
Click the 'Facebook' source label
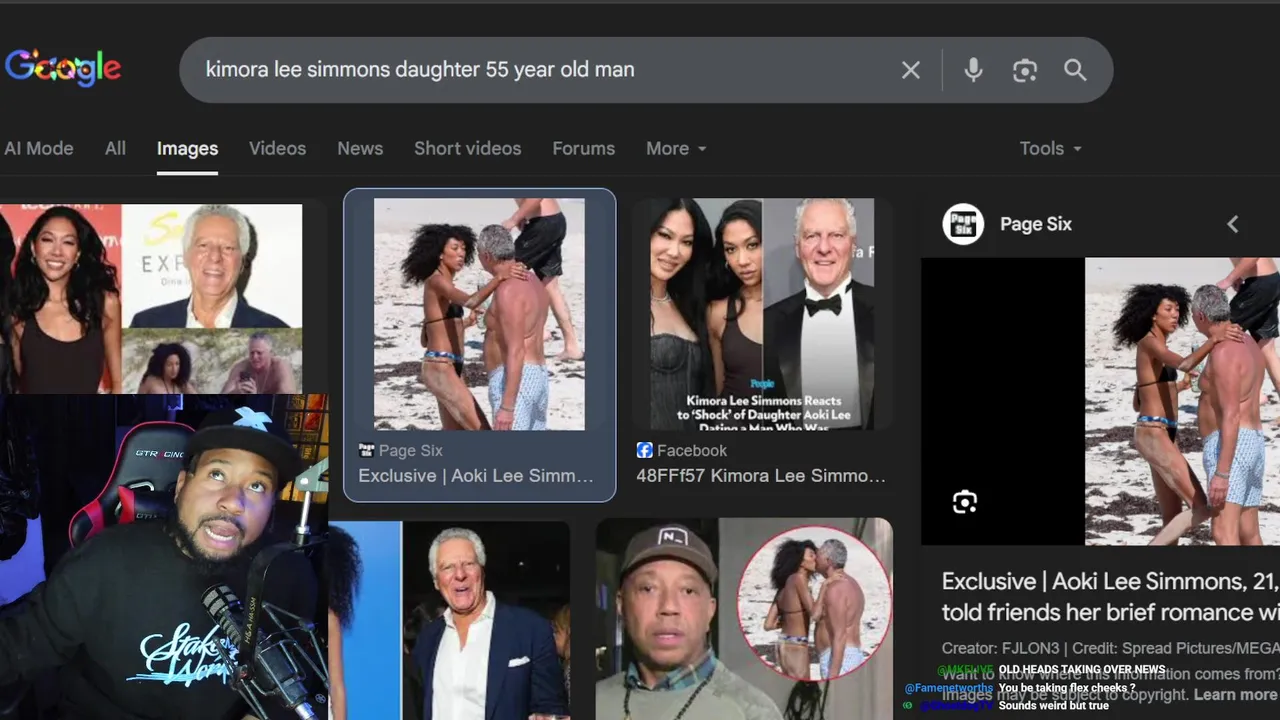(692, 451)
